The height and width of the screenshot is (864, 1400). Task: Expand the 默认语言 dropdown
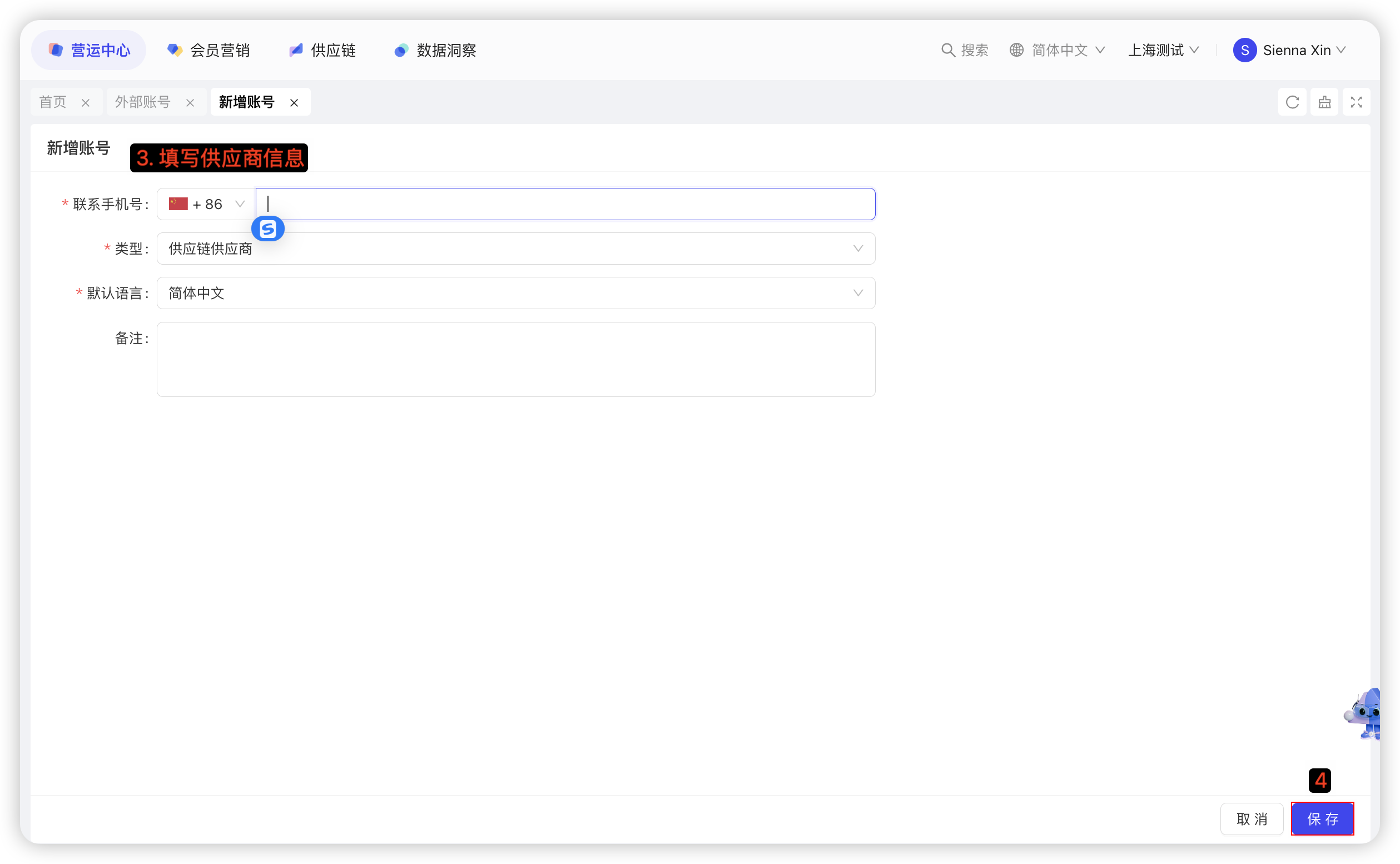tap(515, 293)
